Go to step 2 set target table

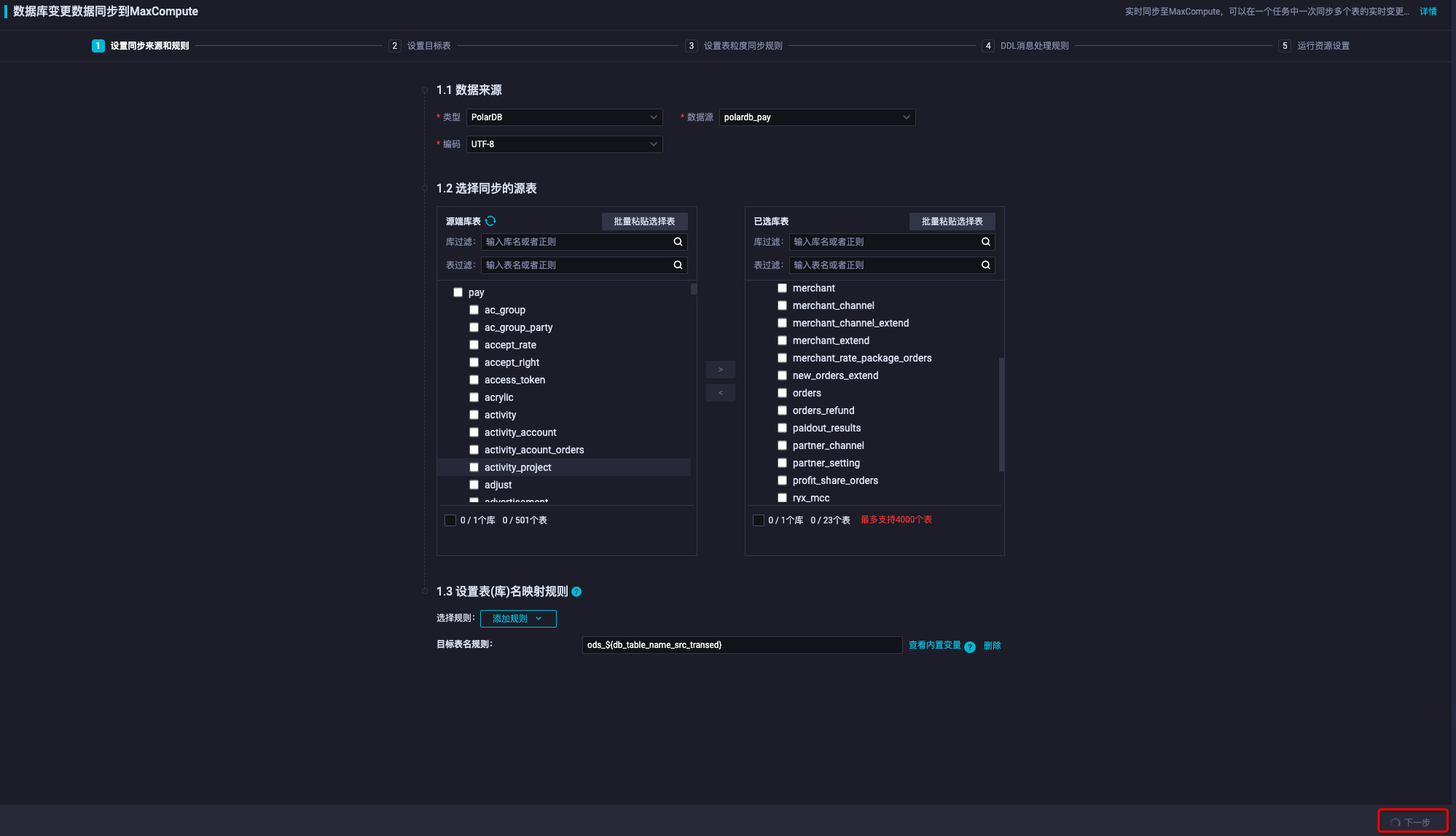pos(420,46)
